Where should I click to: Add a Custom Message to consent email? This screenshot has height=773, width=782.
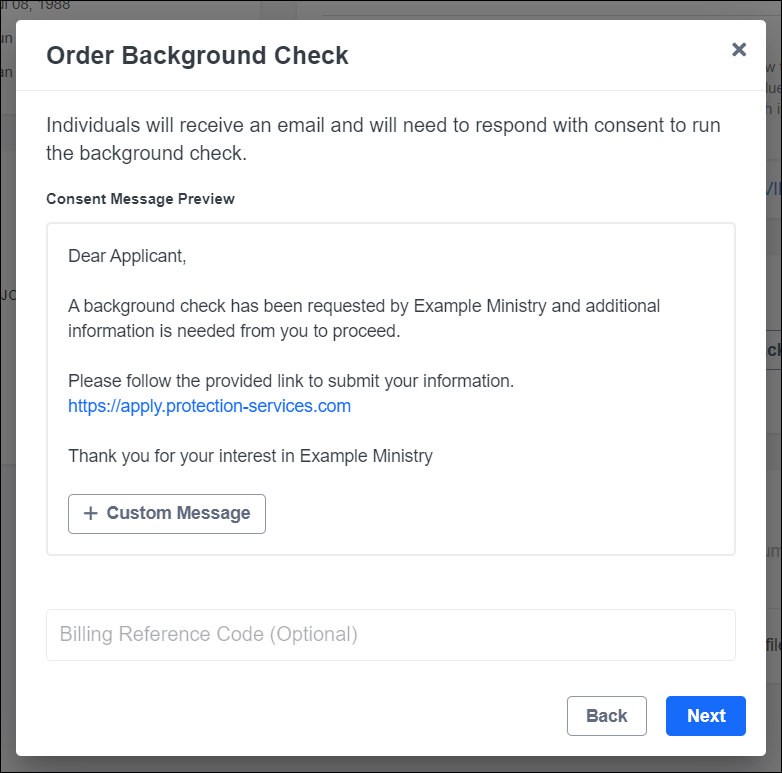click(167, 513)
